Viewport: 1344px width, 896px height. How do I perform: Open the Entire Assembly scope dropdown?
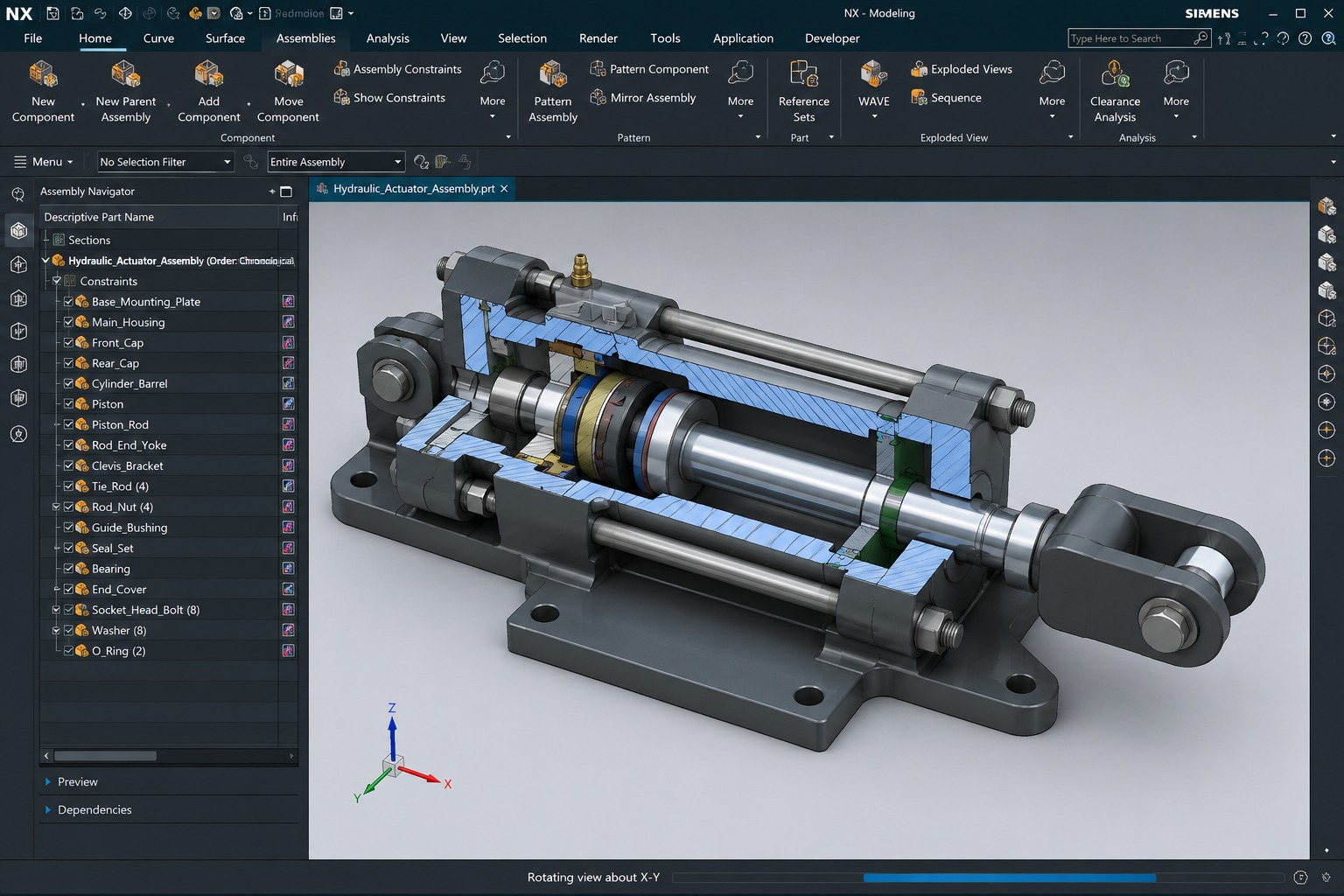click(x=335, y=162)
